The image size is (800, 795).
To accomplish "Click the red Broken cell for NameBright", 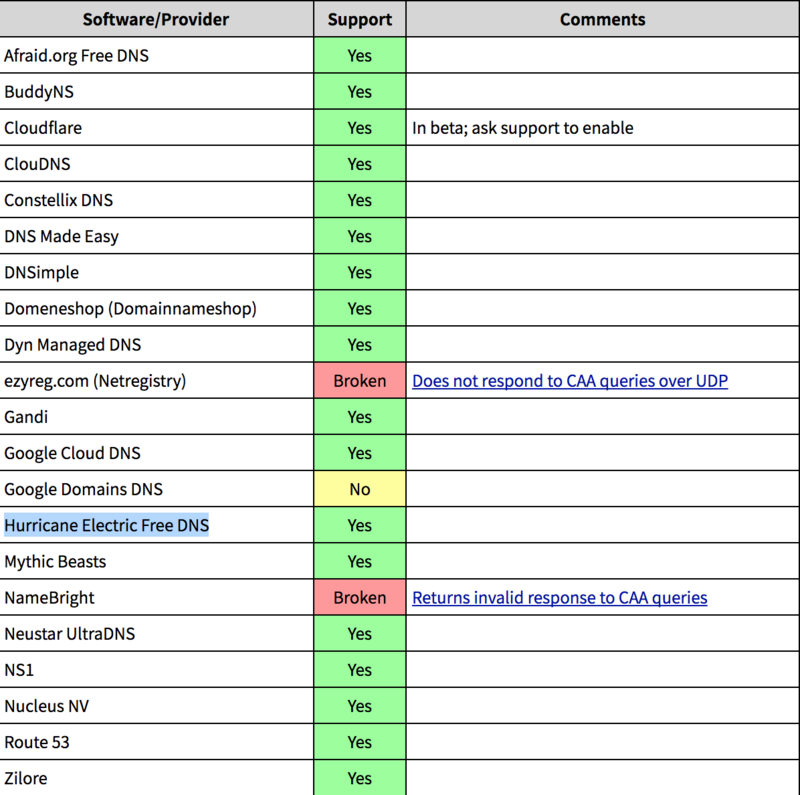I will pos(360,598).
